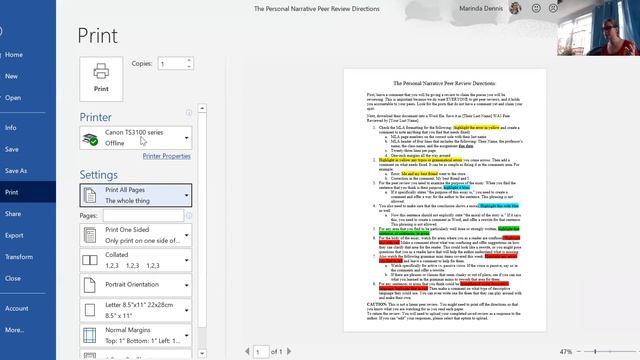Open the Portrait Orientation dropdown
This screenshot has height=360, width=640.
click(x=136, y=285)
